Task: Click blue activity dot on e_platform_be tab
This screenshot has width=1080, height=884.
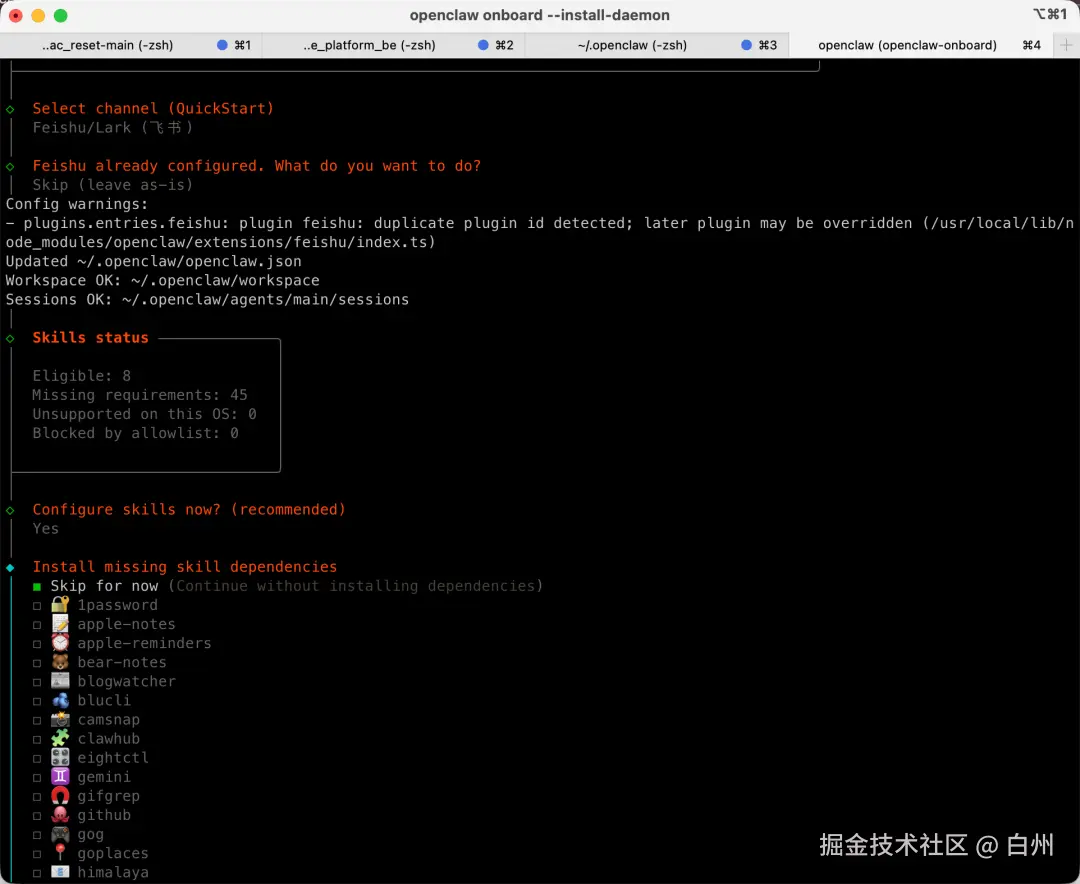Action: coord(483,45)
